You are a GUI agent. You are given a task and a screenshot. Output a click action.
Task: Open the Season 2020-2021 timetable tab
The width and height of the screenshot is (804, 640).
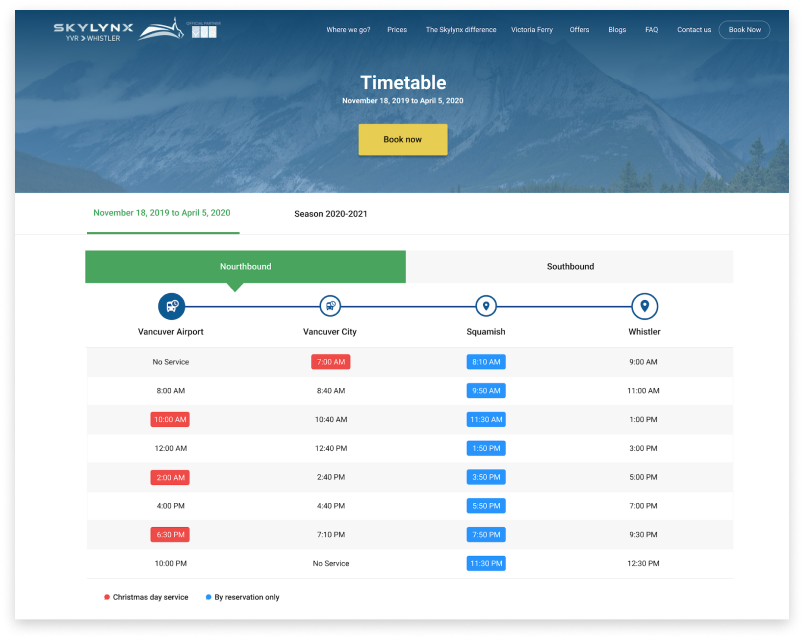point(330,214)
